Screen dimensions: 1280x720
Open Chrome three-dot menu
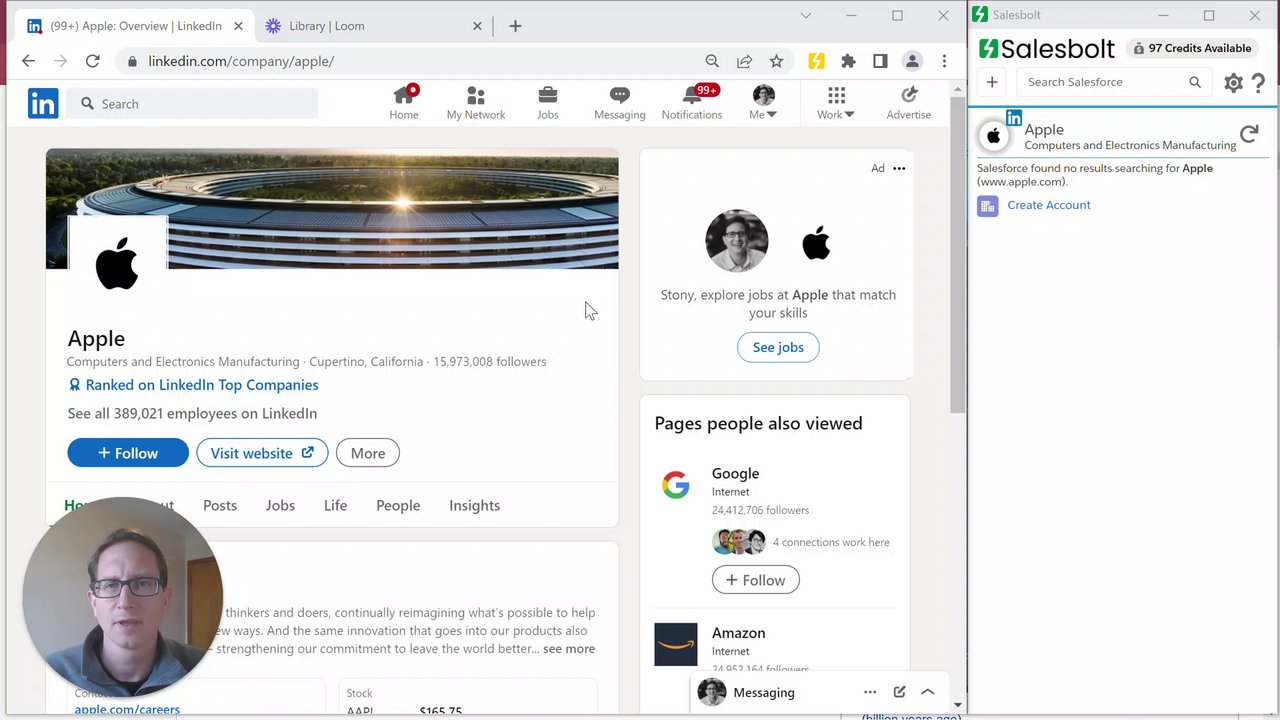[x=944, y=61]
